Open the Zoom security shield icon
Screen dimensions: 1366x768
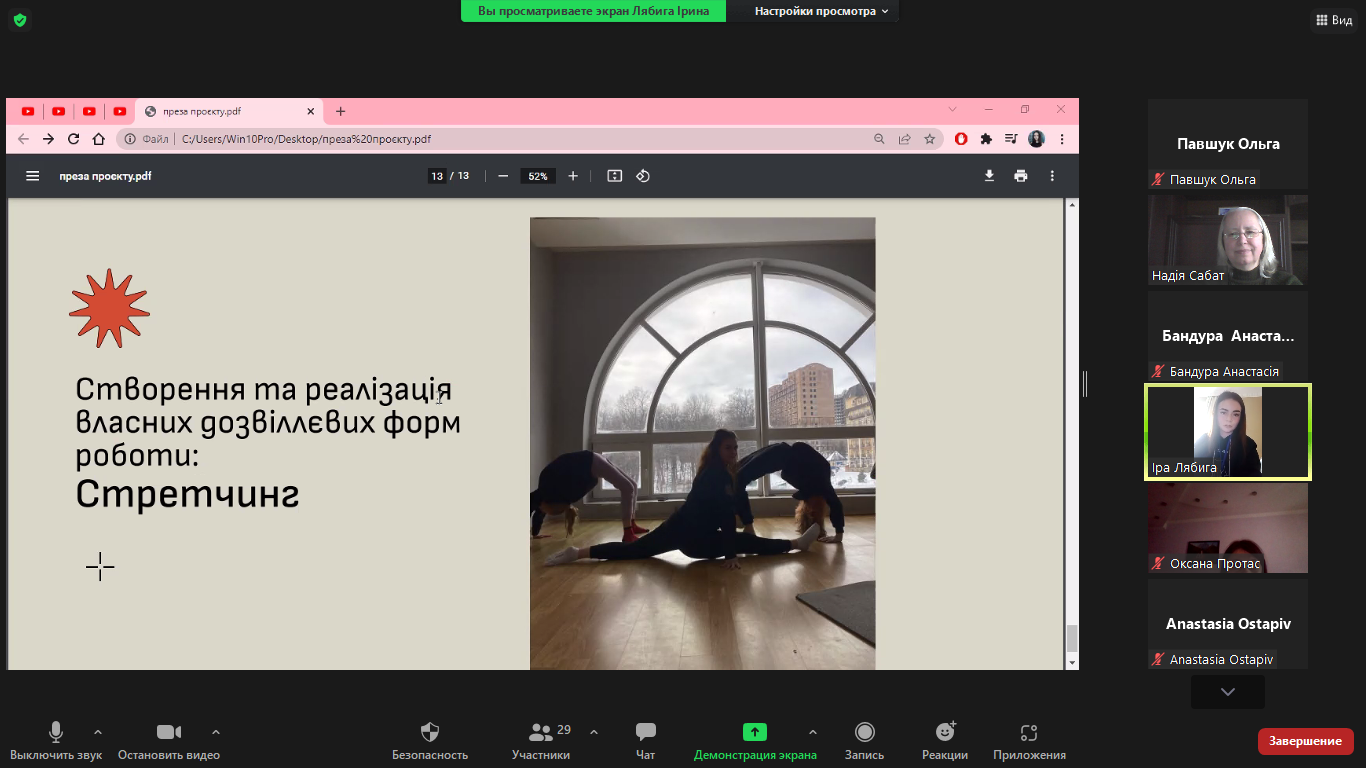pos(429,733)
